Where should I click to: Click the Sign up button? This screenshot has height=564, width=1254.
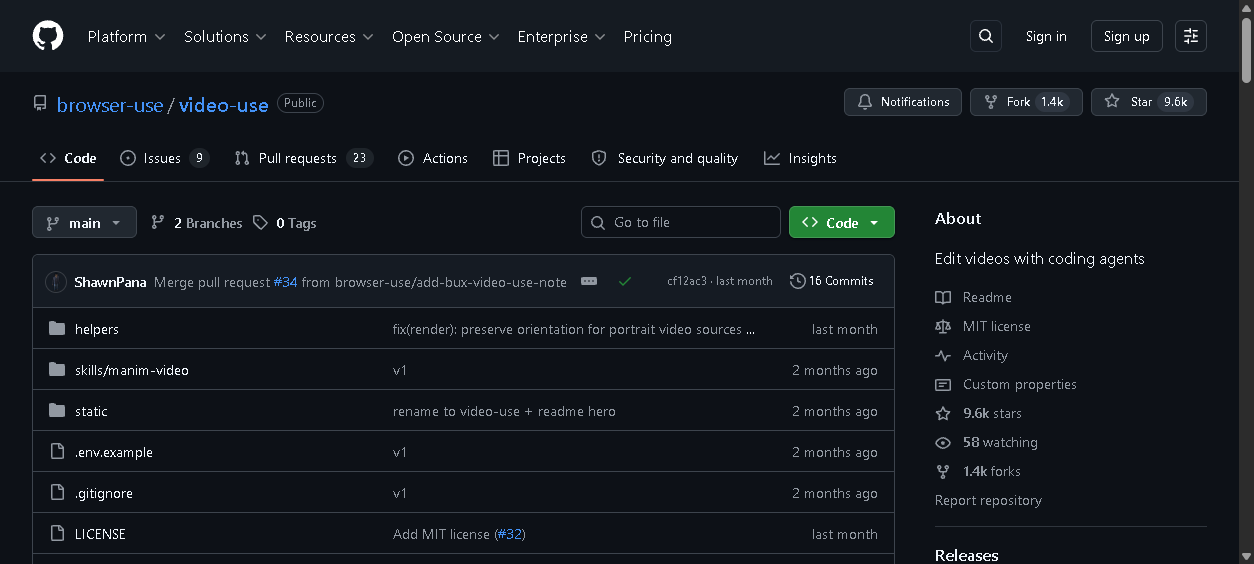1127,36
